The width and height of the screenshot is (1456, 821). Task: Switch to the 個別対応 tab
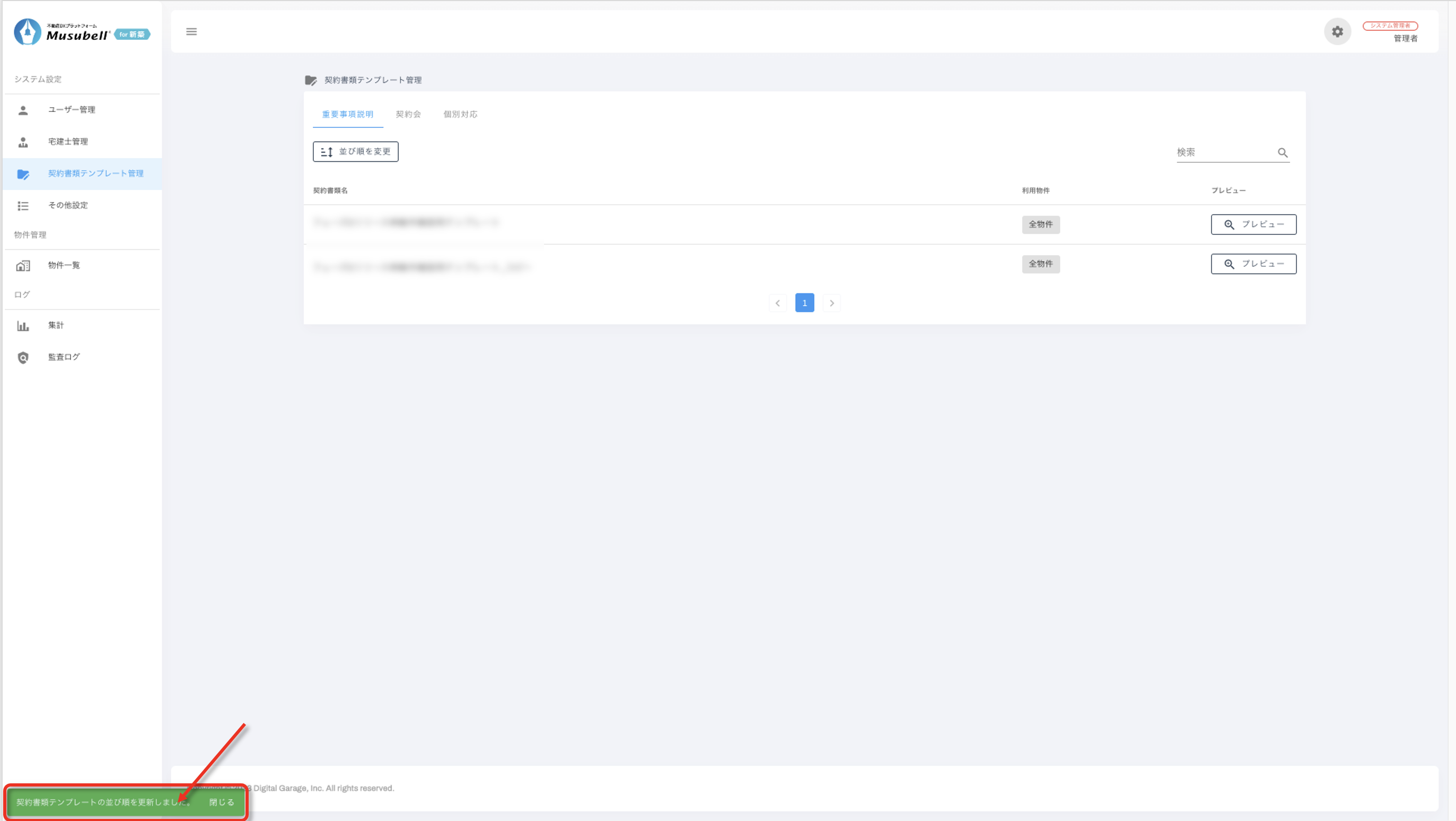click(x=460, y=114)
